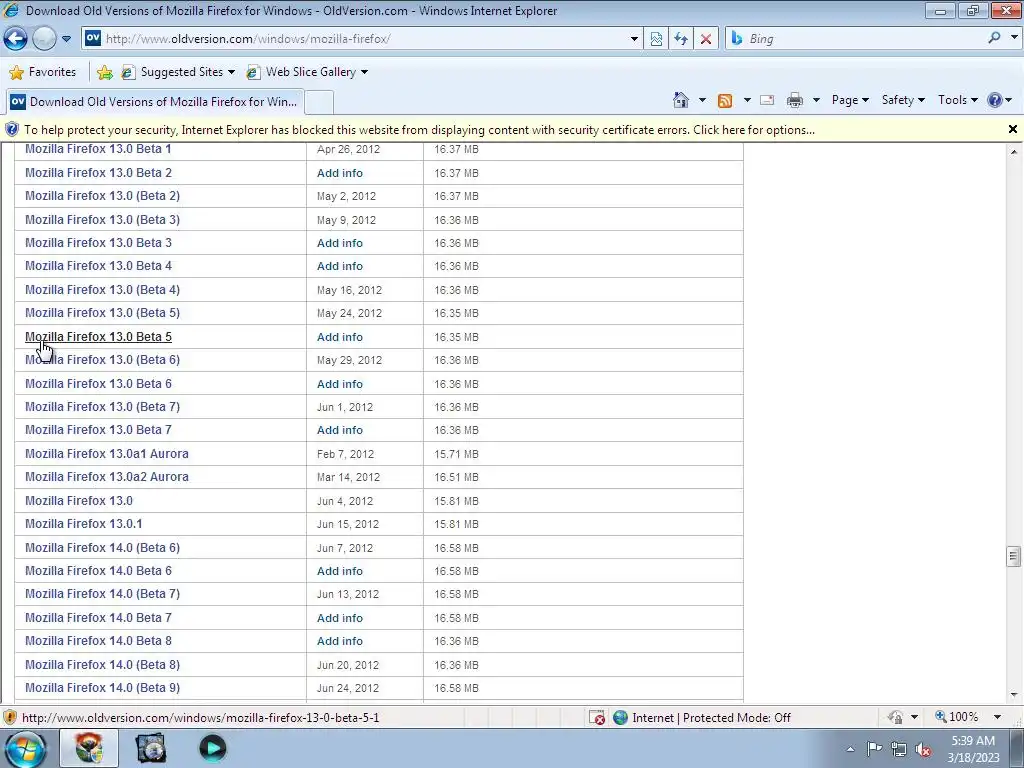
Task: Select the Download Old Versions tab
Action: pos(155,102)
